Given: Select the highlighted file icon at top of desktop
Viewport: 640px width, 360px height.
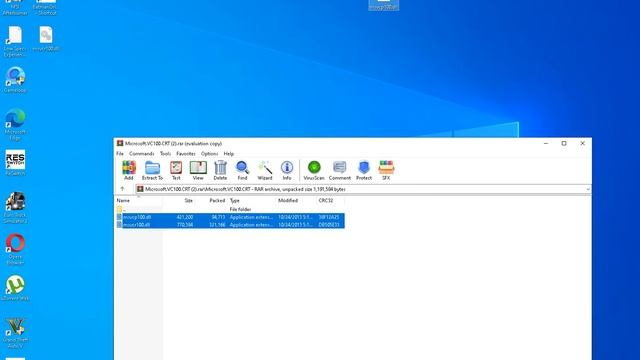Looking at the screenshot, I should coord(384,4).
